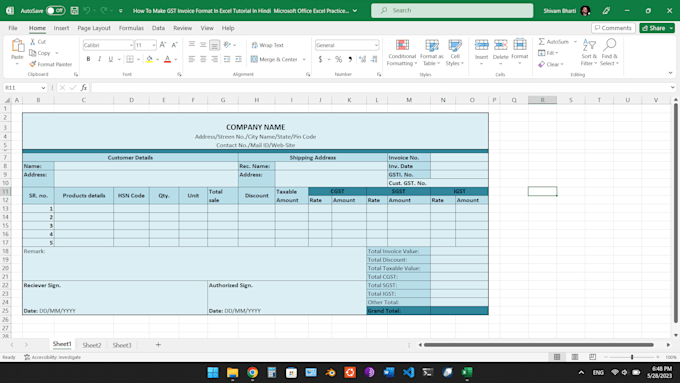The height and width of the screenshot is (383, 680).
Task: Switch to the Data tab
Action: point(158,28)
